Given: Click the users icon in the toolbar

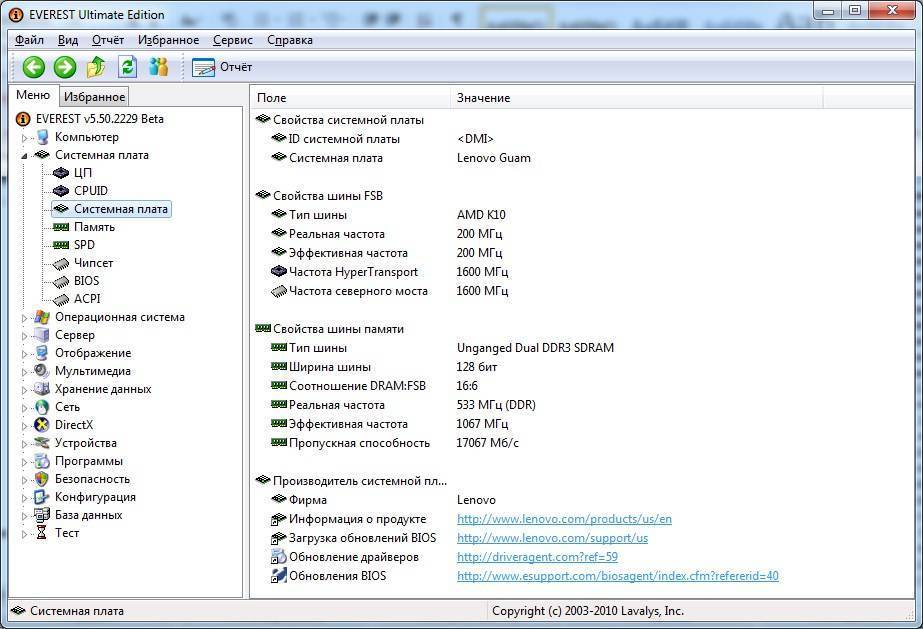Looking at the screenshot, I should pos(158,67).
